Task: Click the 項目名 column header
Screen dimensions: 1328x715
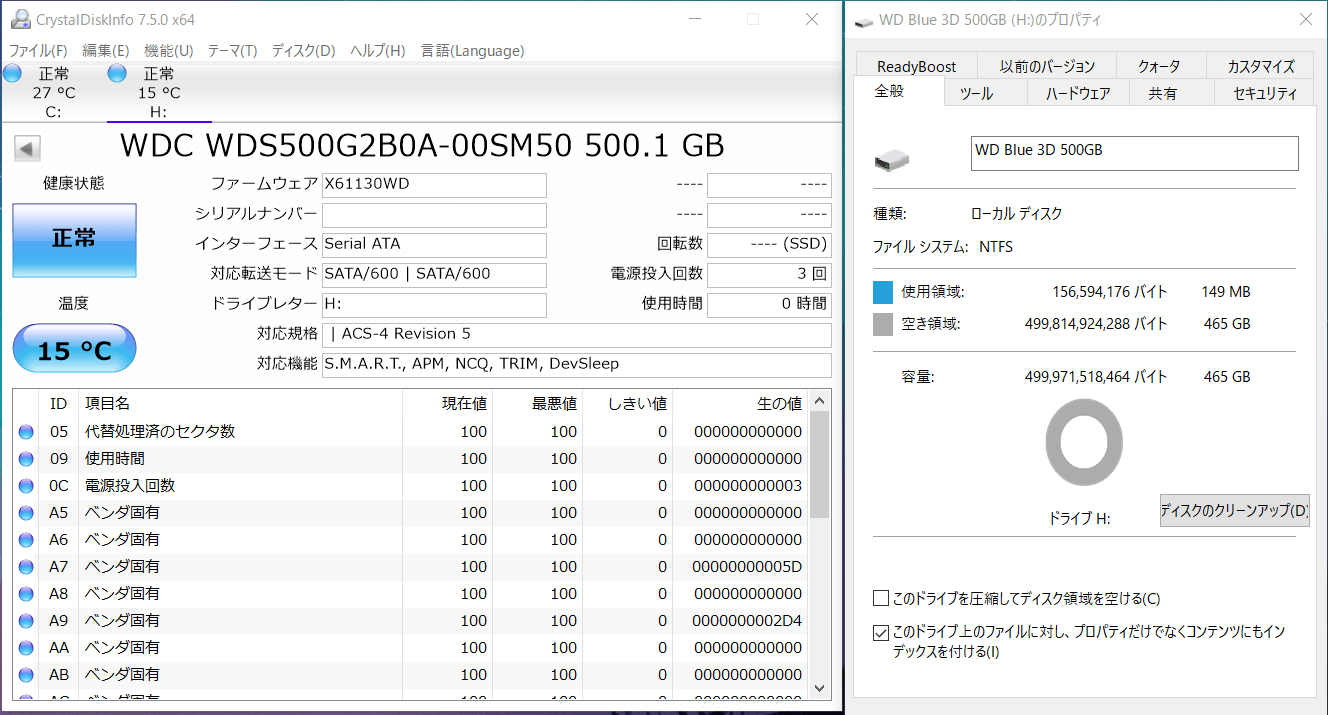Action: (x=107, y=404)
